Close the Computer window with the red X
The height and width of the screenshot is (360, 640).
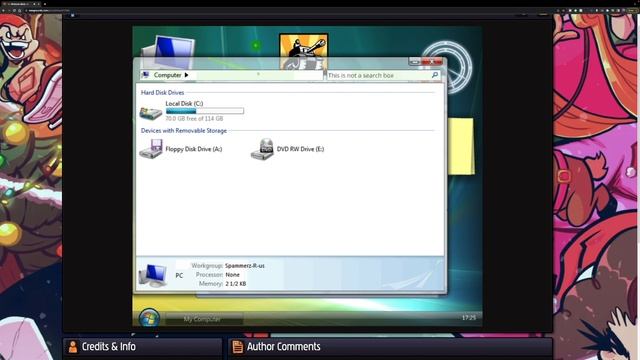(x=432, y=62)
